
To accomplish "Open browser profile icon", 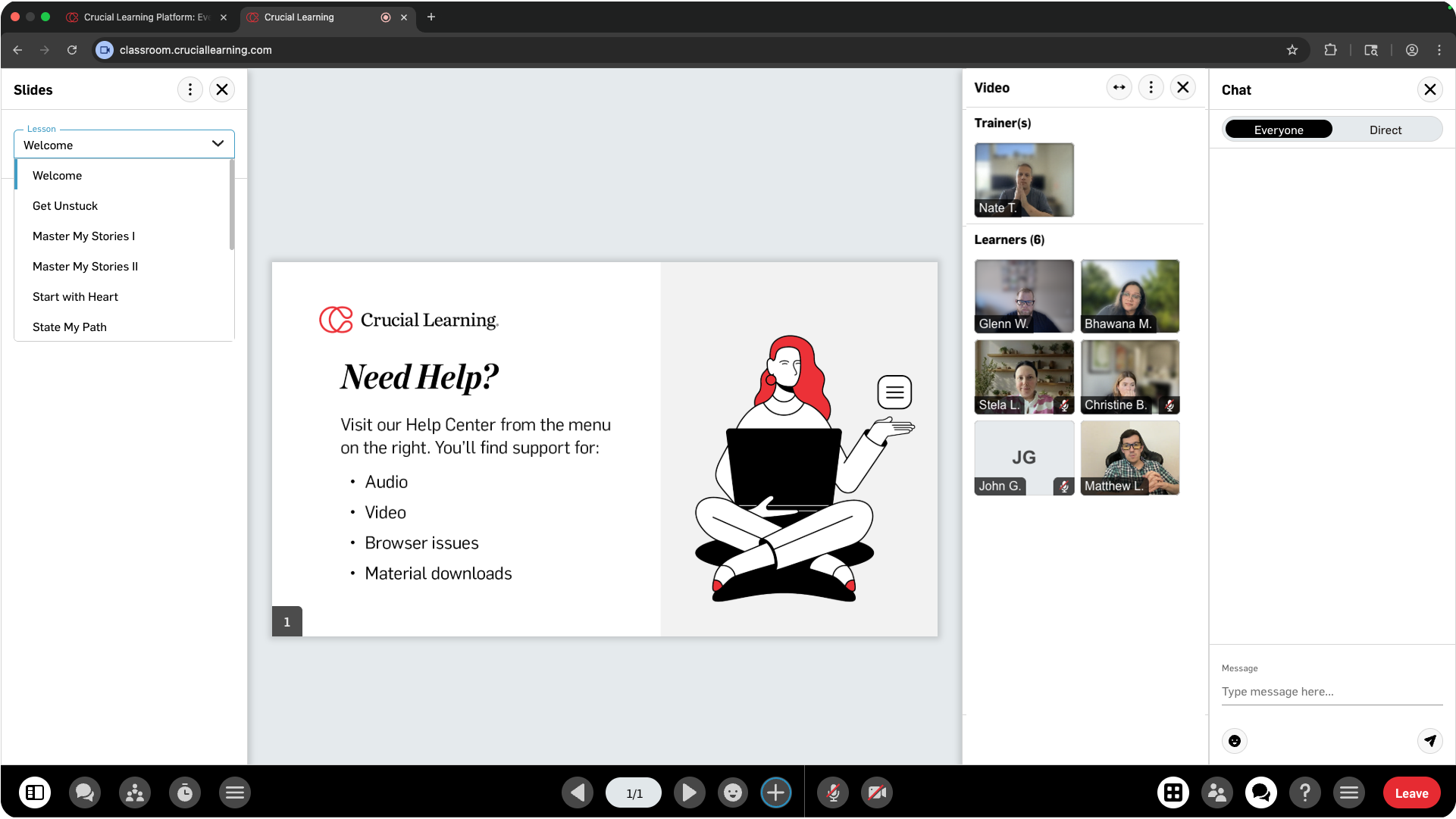I will click(1412, 50).
